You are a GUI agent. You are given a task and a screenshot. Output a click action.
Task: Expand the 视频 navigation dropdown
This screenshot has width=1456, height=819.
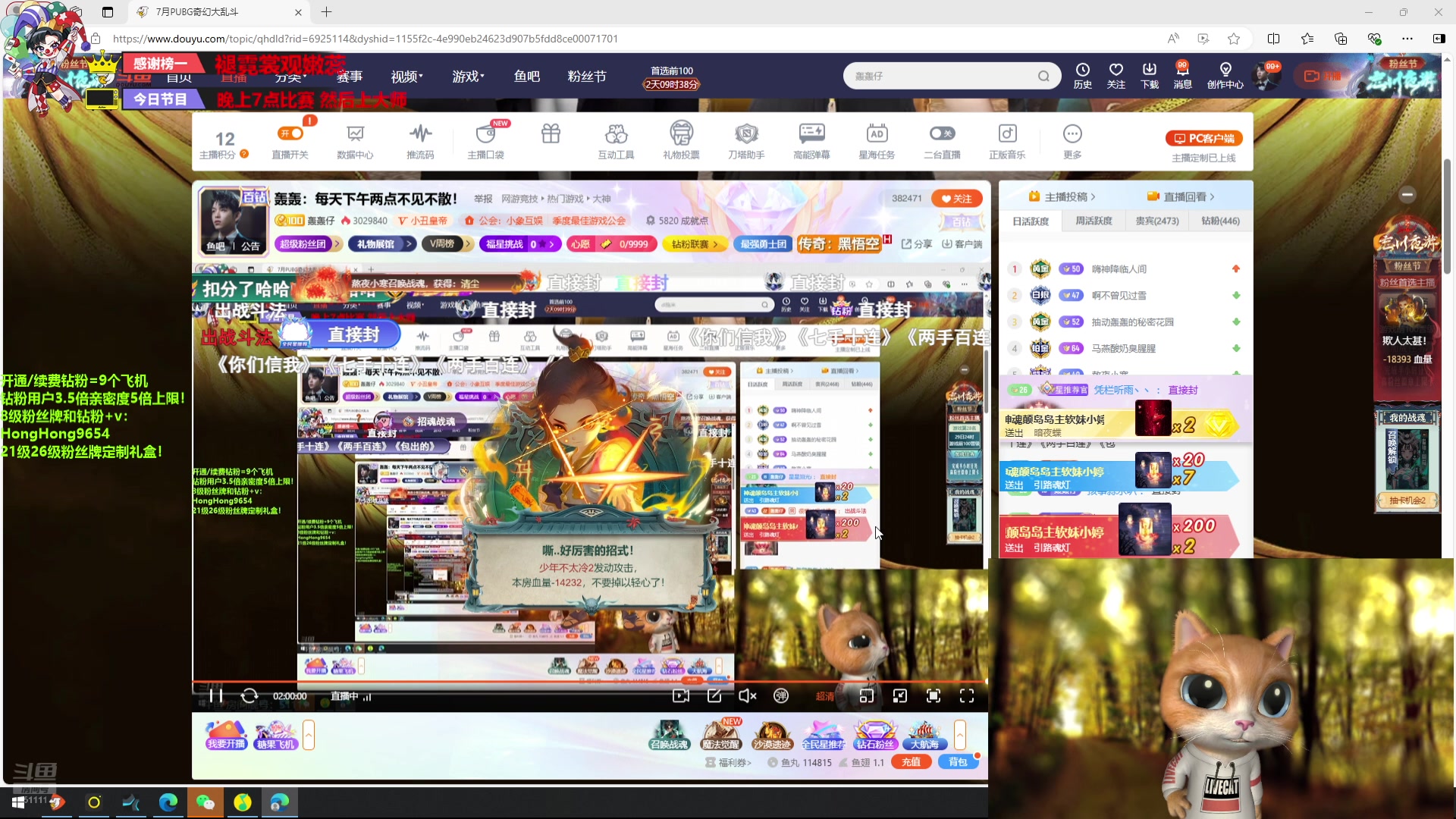(x=406, y=77)
